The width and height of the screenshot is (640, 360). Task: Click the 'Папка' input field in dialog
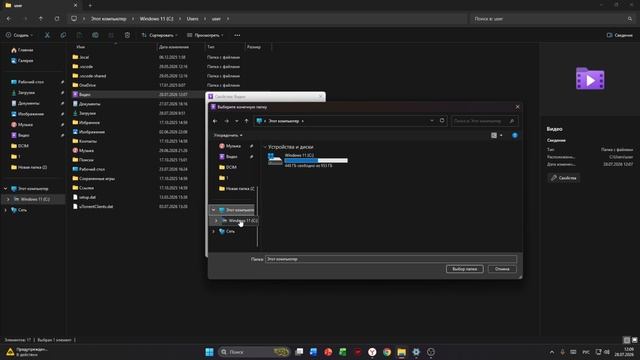391,259
